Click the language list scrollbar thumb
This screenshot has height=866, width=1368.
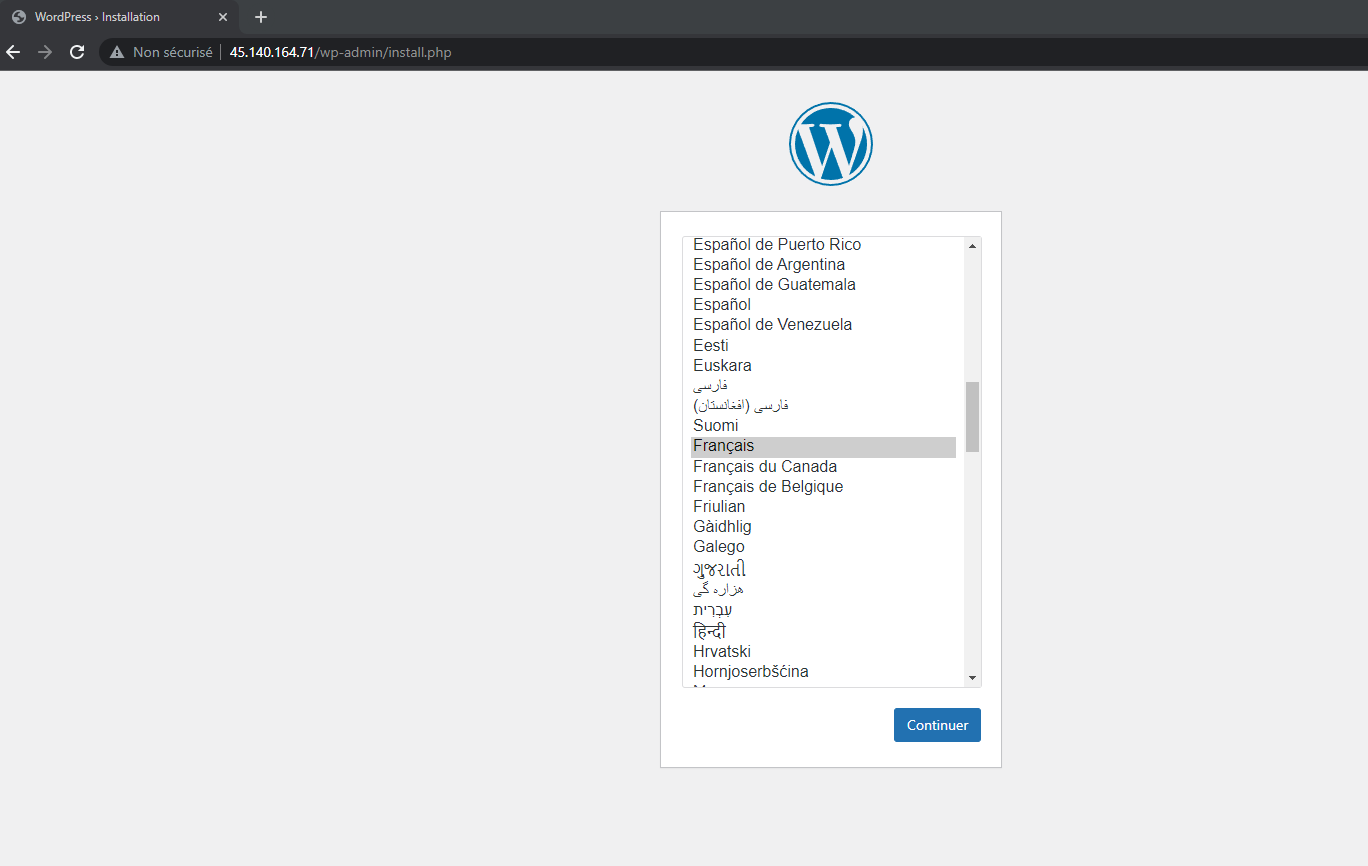pyautogui.click(x=972, y=416)
